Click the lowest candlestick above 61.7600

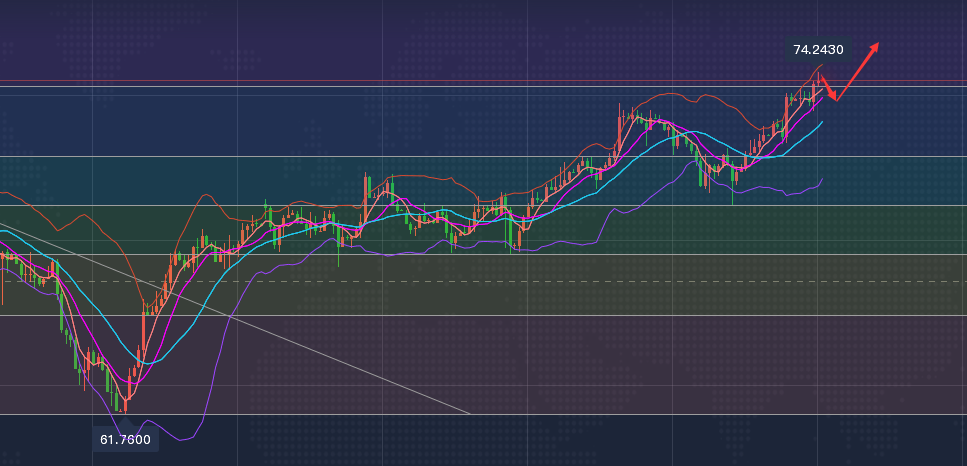pos(124,402)
